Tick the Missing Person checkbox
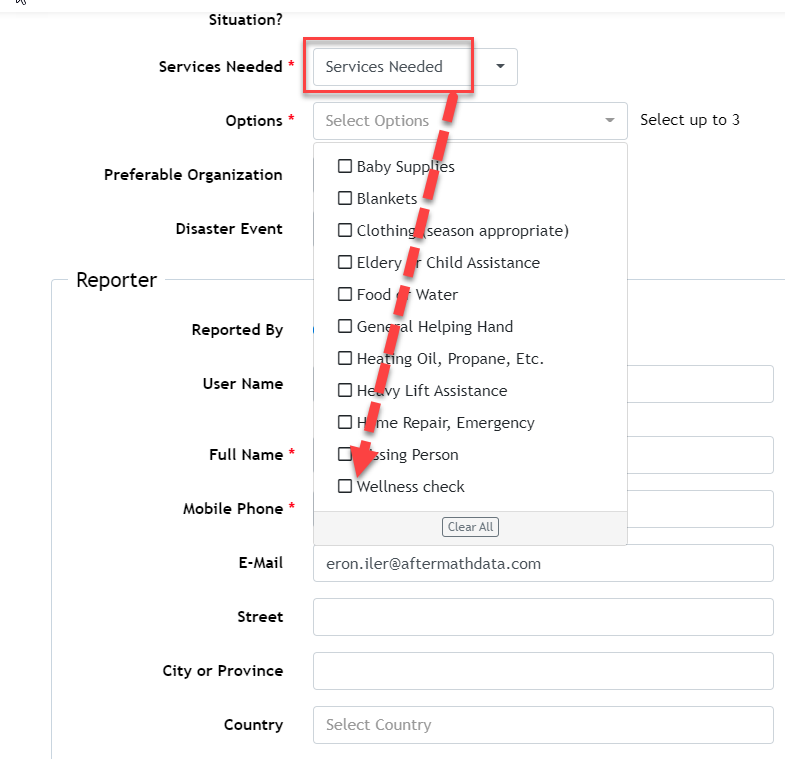This screenshot has width=785, height=759. [345, 454]
